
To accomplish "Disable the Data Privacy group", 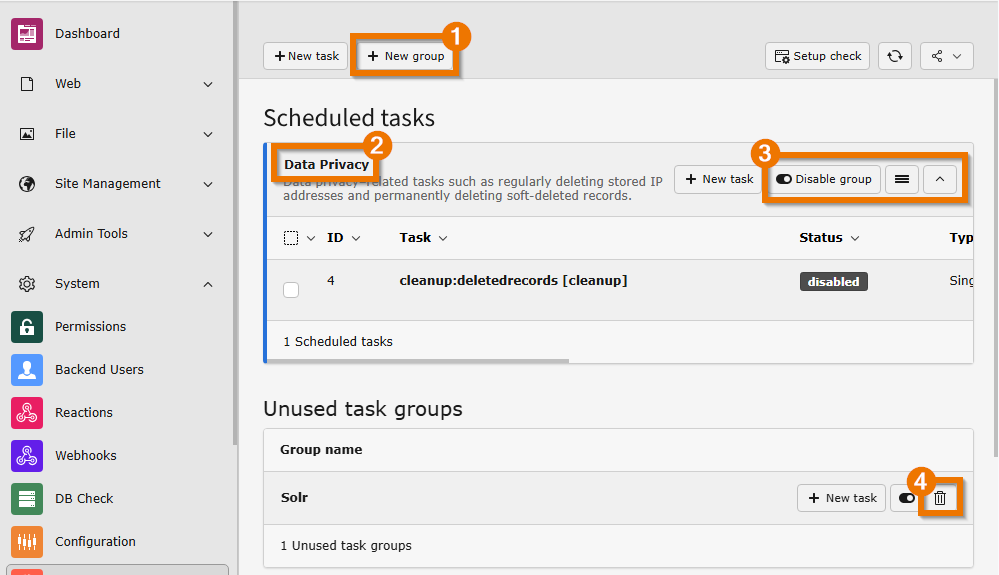I will click(x=824, y=179).
